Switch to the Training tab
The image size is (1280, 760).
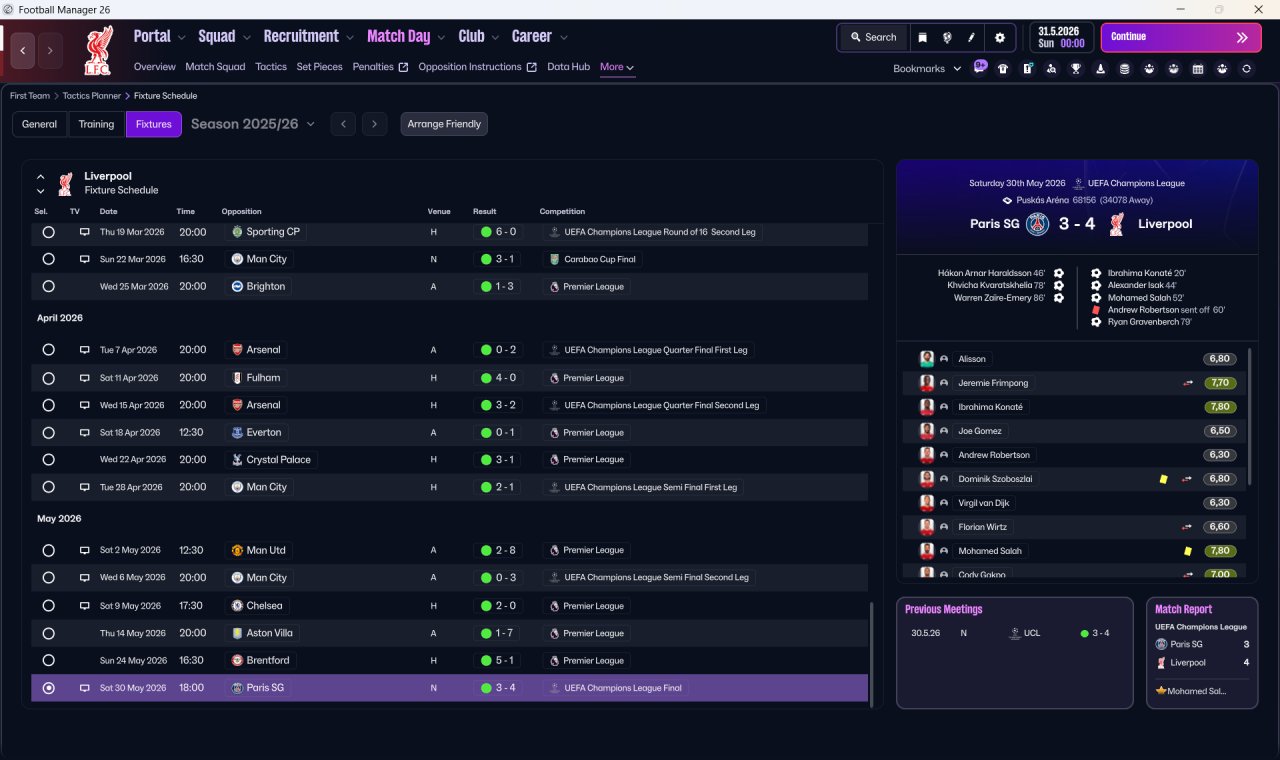tap(96, 124)
